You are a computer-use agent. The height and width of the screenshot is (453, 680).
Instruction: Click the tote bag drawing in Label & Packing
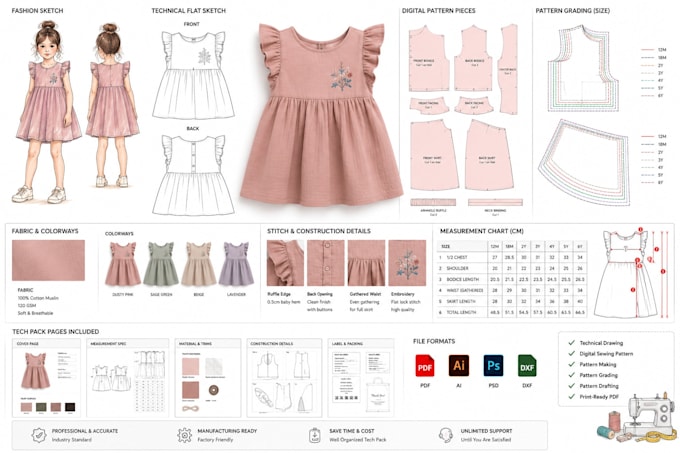(378, 394)
